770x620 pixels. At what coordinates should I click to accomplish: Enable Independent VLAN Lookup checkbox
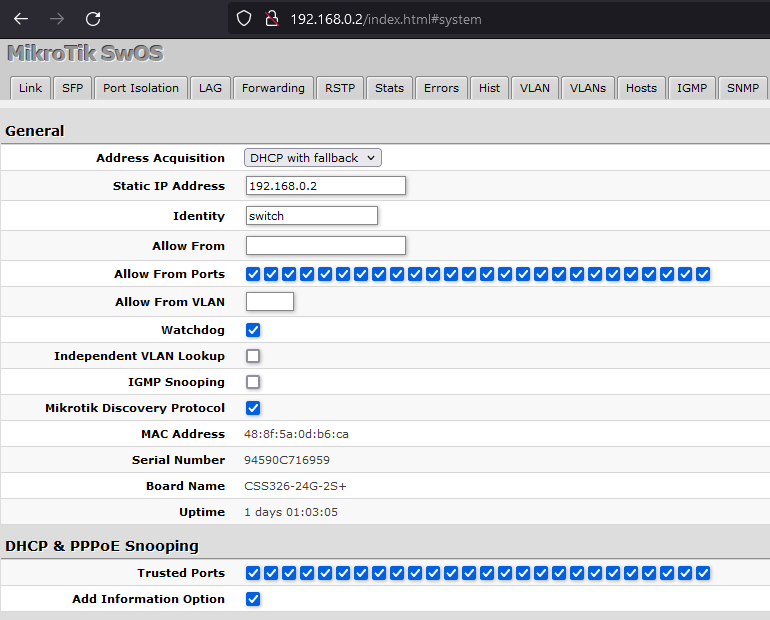click(253, 356)
